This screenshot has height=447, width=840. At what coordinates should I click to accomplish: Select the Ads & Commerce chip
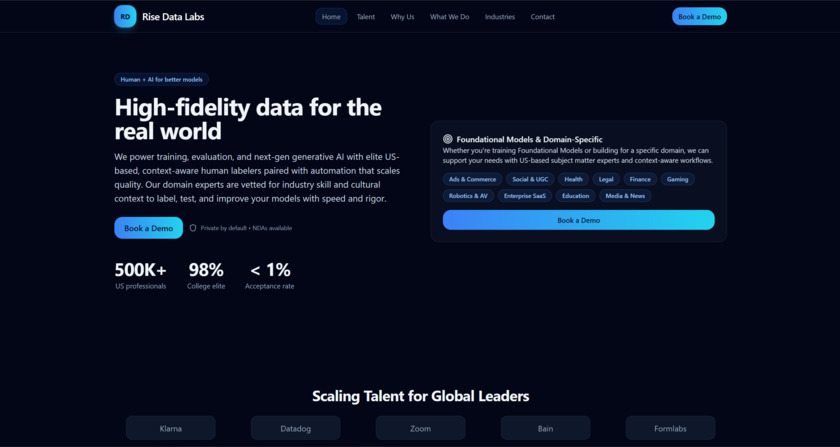pyautogui.click(x=472, y=179)
